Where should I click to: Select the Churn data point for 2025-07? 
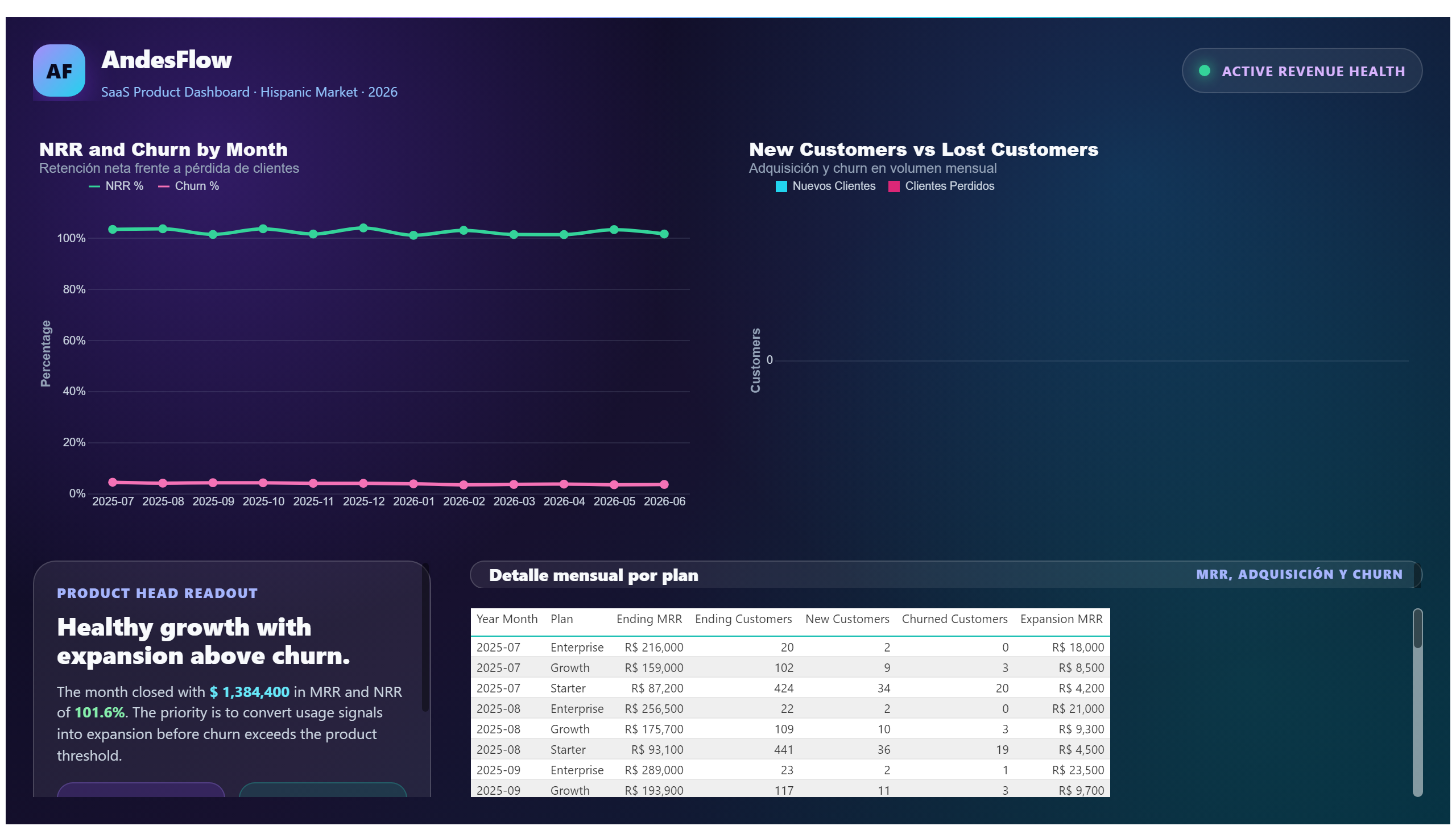[113, 482]
